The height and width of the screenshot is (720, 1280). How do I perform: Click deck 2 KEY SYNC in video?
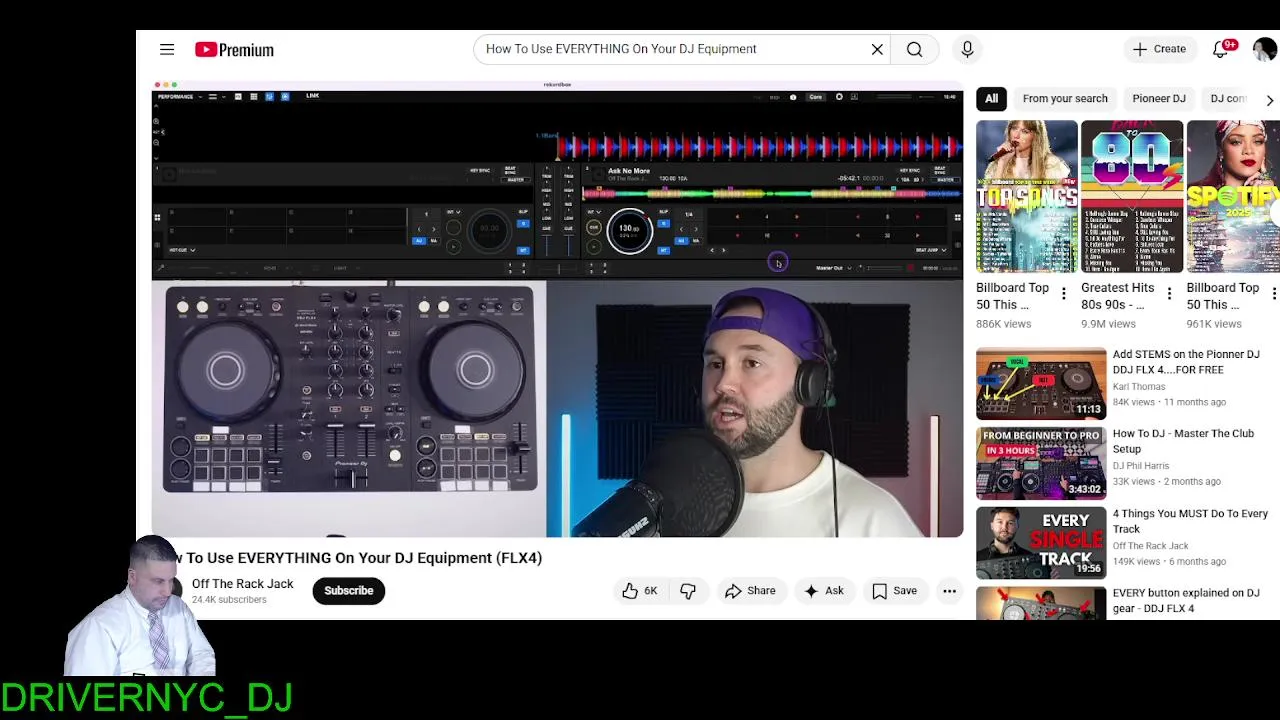[x=909, y=171]
